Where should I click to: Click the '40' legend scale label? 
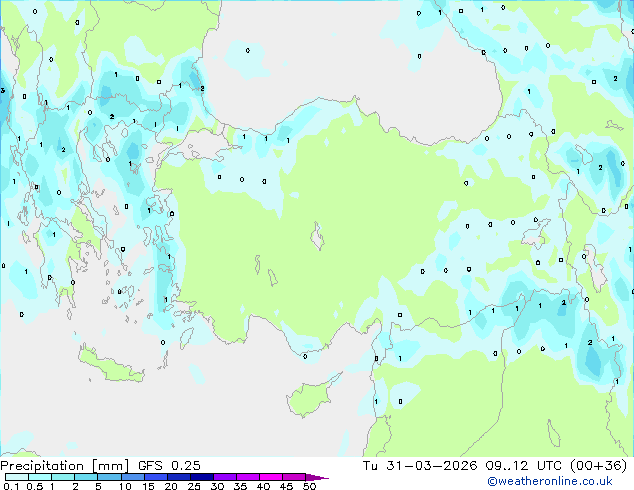click(264, 486)
